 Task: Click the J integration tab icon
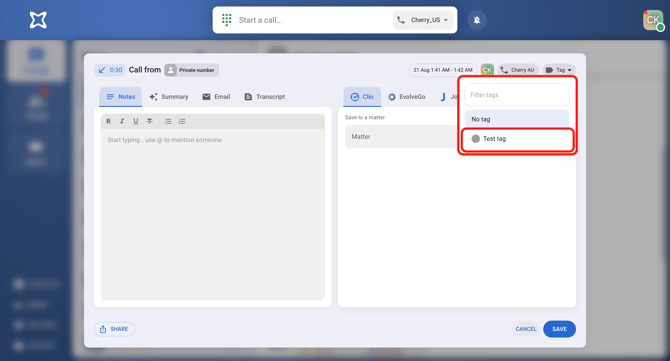pos(443,97)
